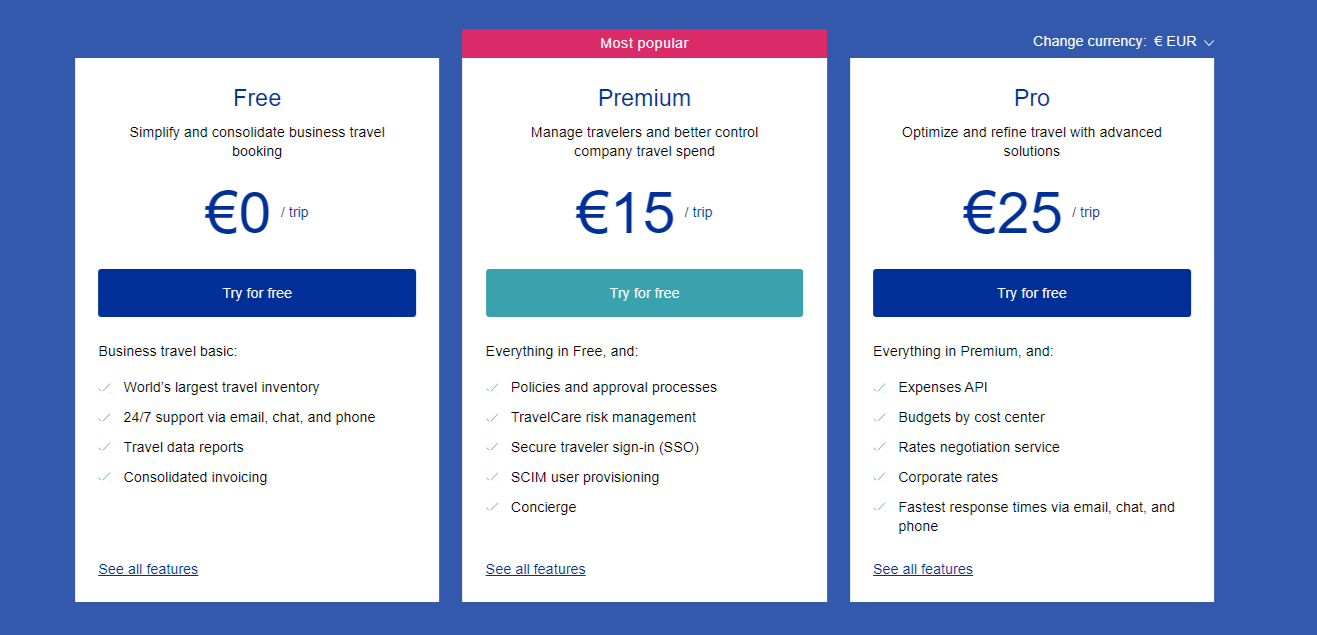Viewport: 1317px width, 635px height.
Task: Click the checkmark beside Consolidated invoicing
Action: [x=104, y=477]
